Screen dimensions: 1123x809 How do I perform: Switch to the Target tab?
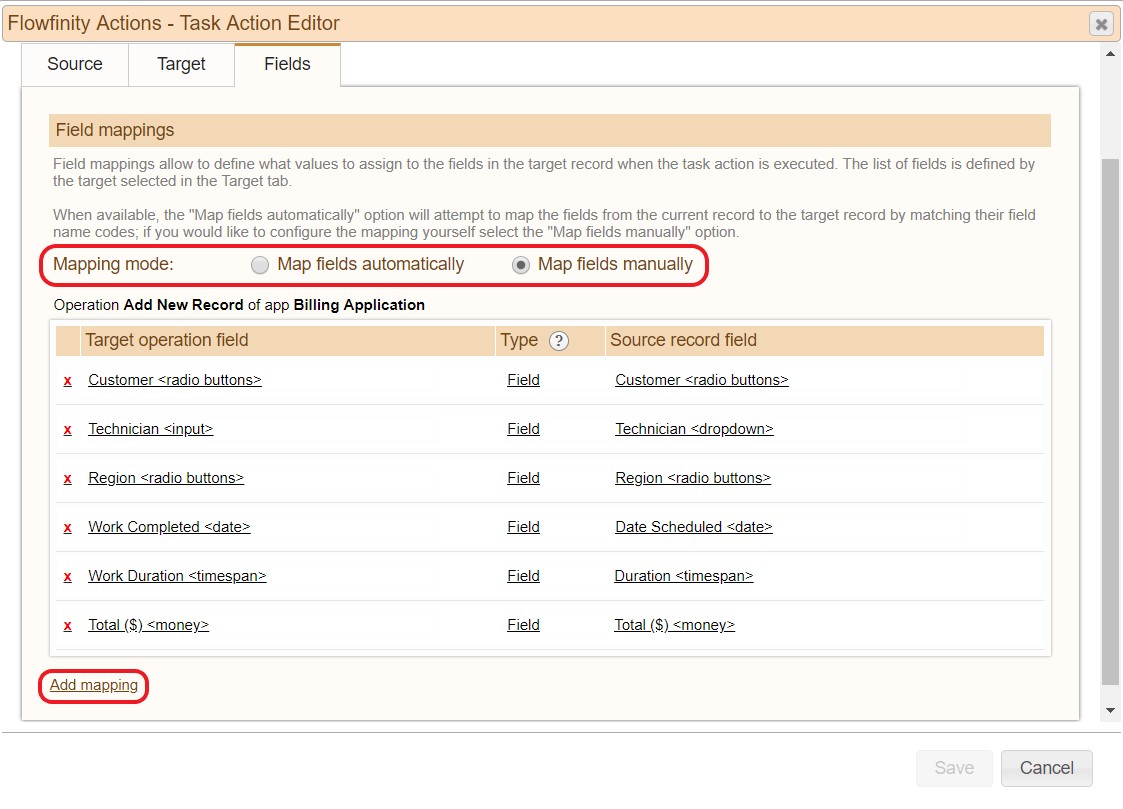coord(181,64)
